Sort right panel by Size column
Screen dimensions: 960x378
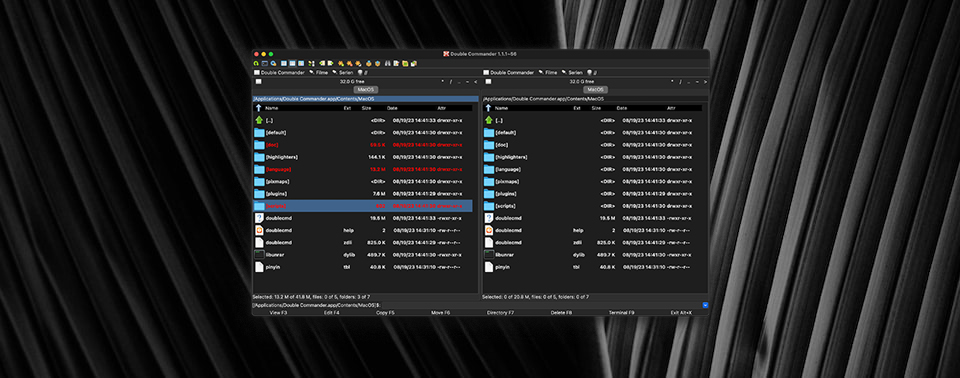pos(596,108)
